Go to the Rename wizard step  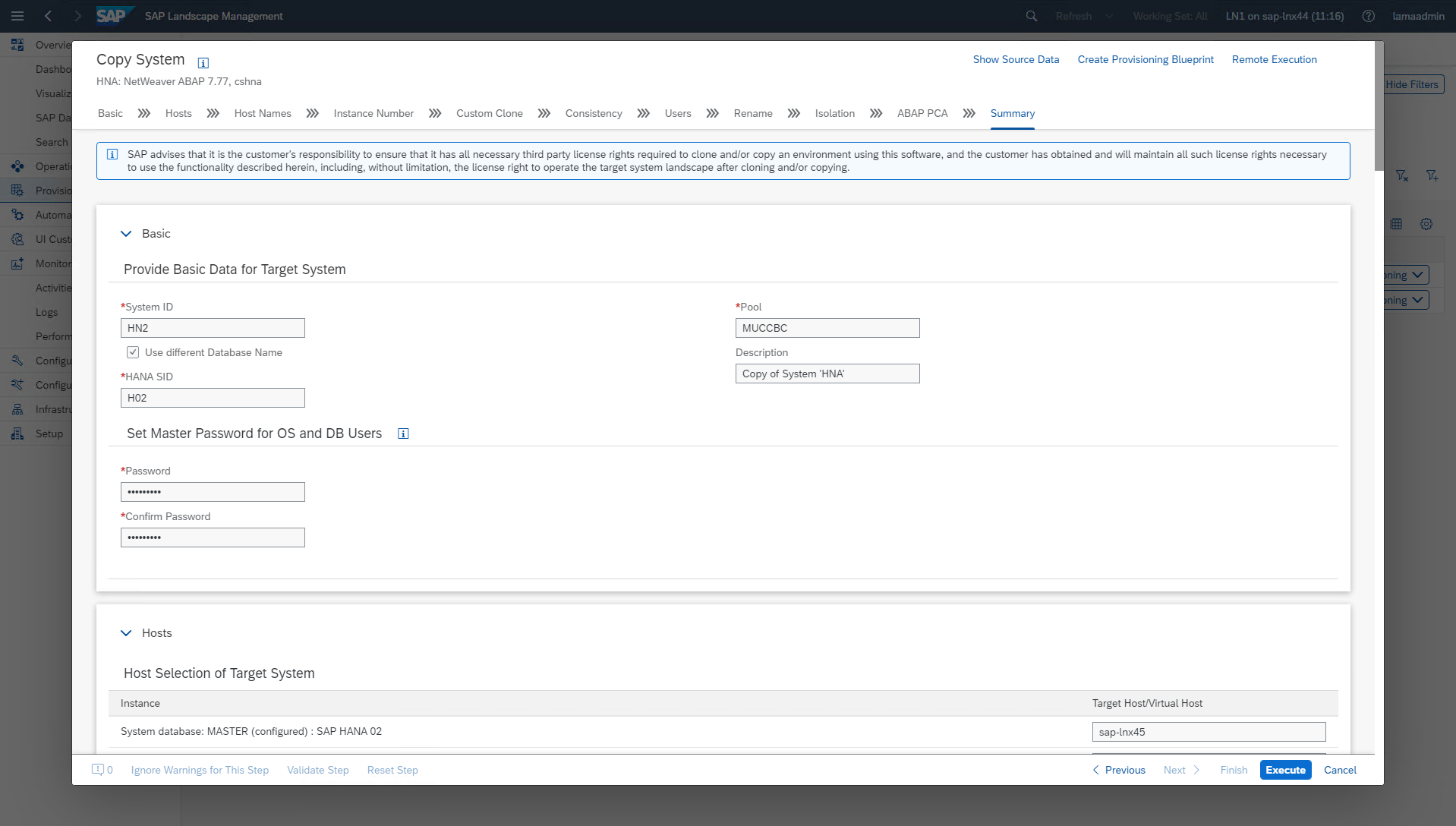753,113
